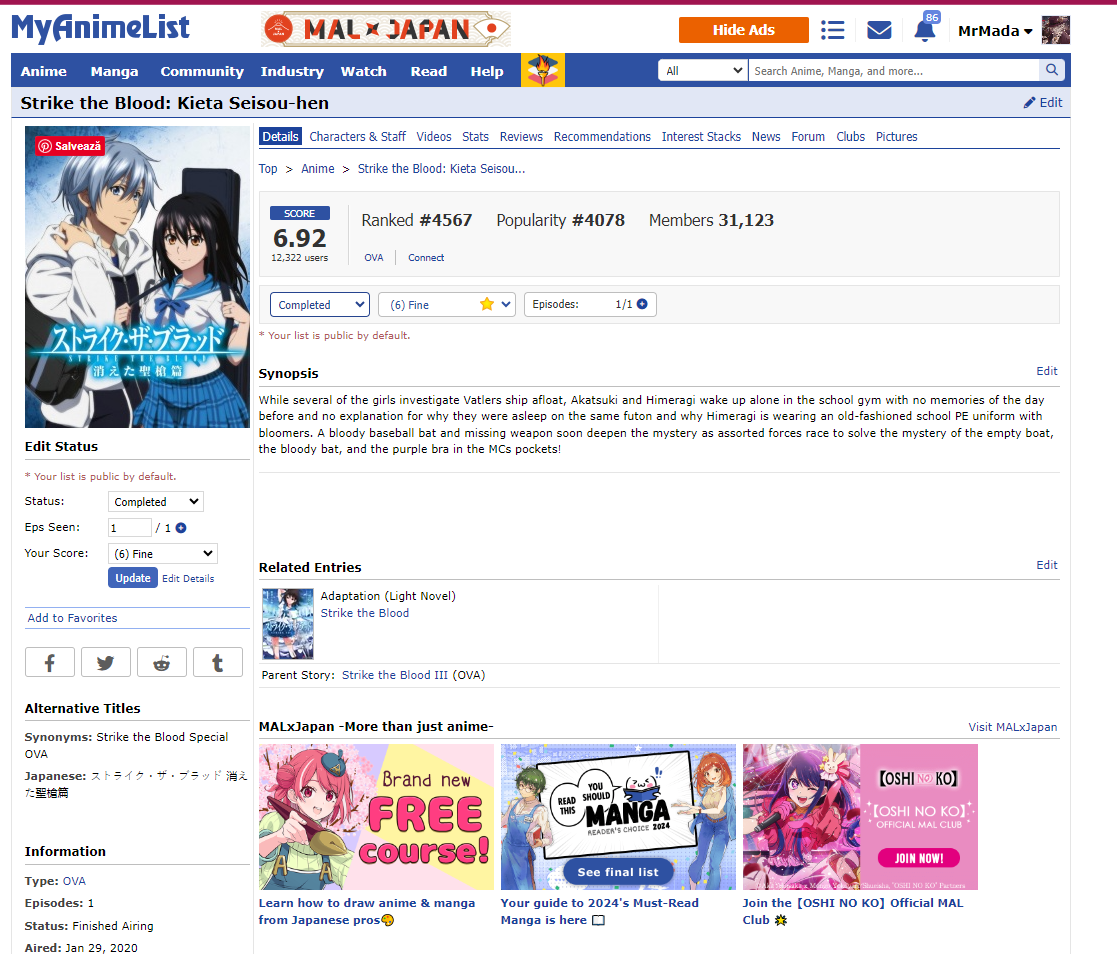1117x954 pixels.
Task: Share on Tumblr icon
Action: pyautogui.click(x=218, y=663)
